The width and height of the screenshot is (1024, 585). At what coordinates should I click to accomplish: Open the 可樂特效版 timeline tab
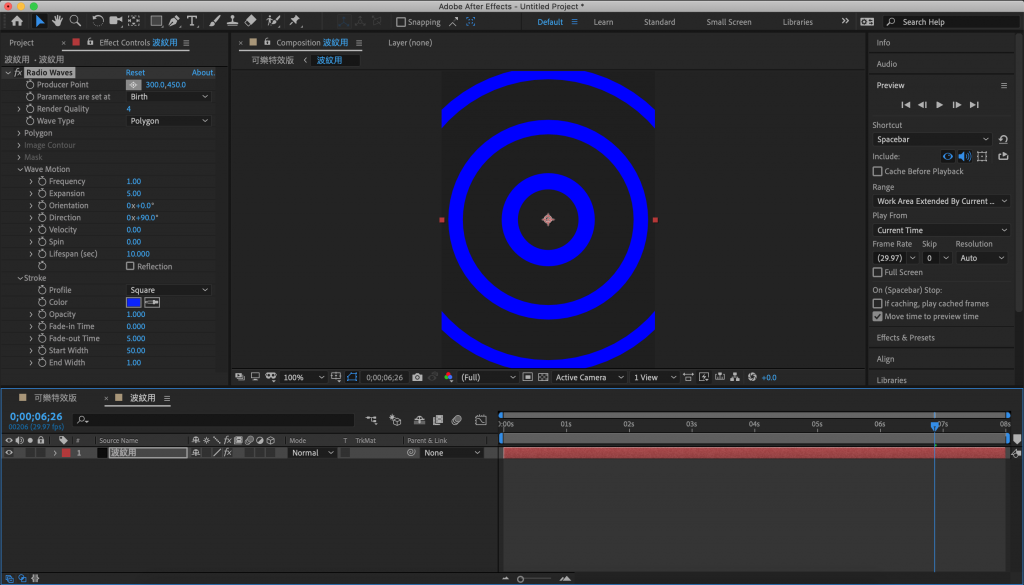[55, 398]
